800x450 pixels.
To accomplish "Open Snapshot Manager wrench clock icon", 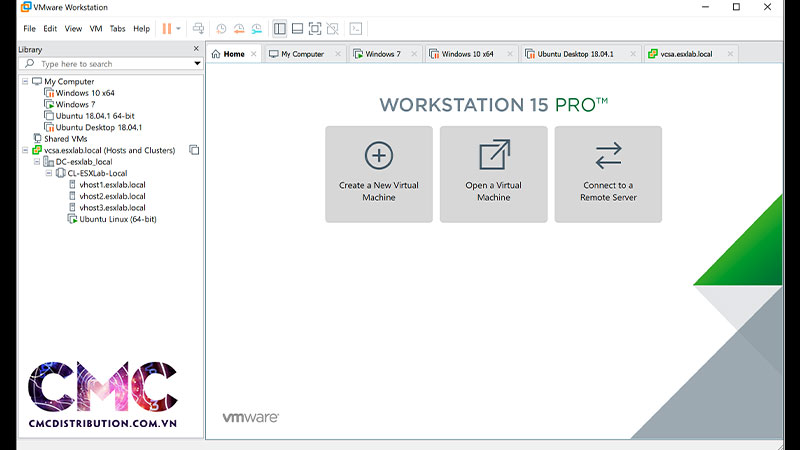I will coord(257,29).
